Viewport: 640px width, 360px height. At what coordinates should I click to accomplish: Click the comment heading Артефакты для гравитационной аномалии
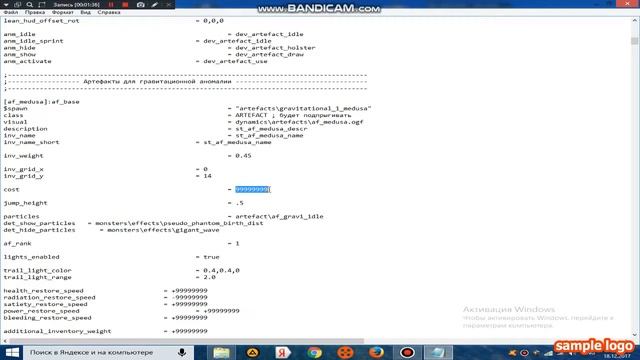pos(157,82)
